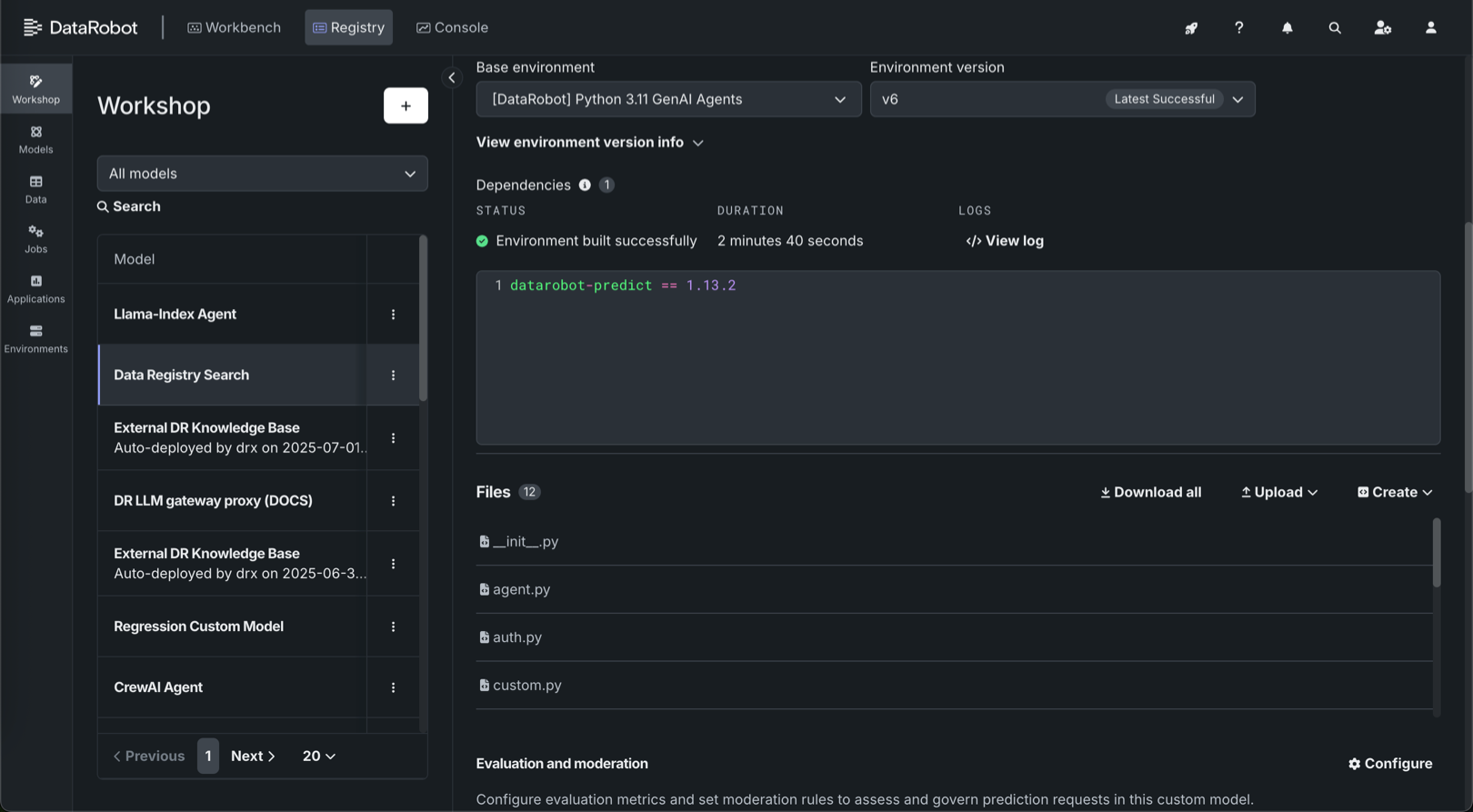
Task: Open the Models section in sidebar
Action: click(35, 139)
